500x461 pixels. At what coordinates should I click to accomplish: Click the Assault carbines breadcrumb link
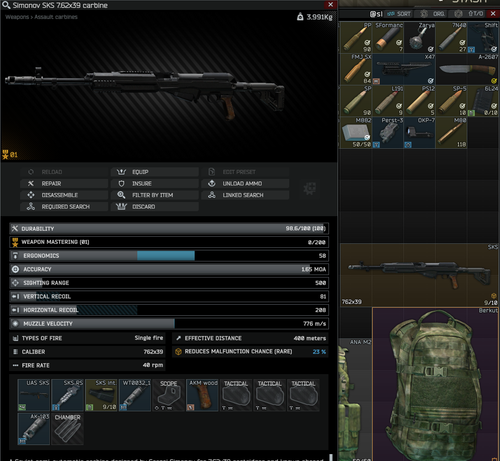[x=56, y=17]
